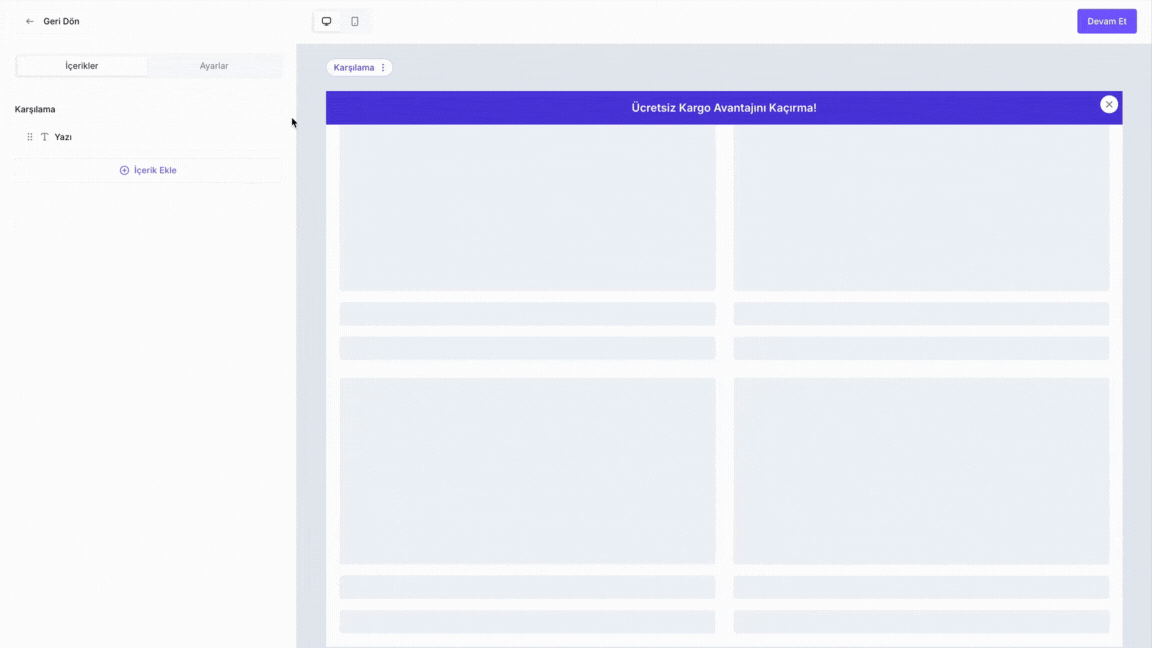
Task: Click the Karşılama heading in the sidebar
Action: 35,109
